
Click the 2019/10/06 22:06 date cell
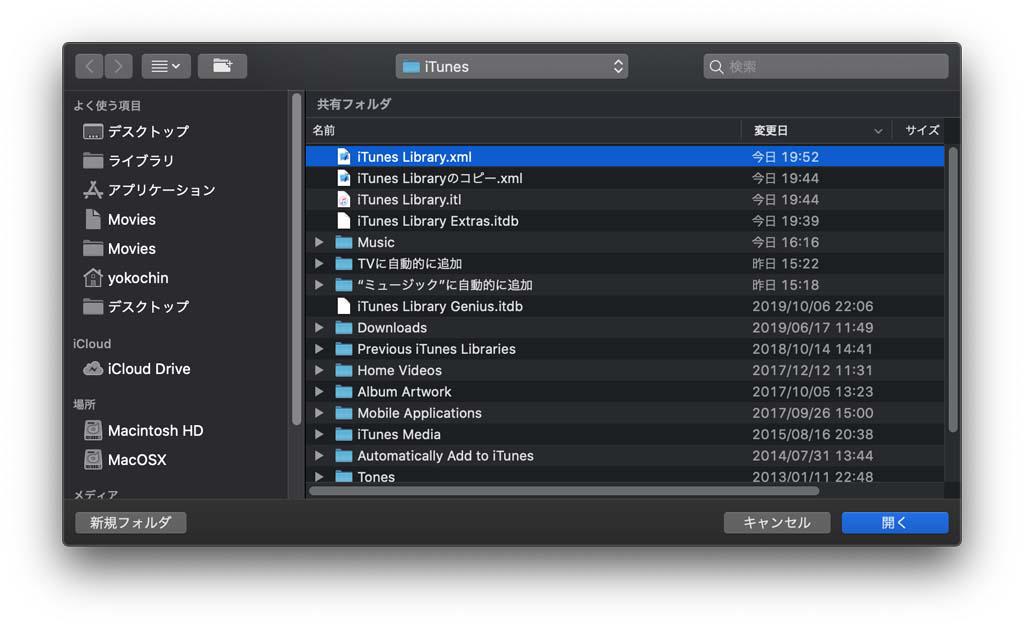812,306
